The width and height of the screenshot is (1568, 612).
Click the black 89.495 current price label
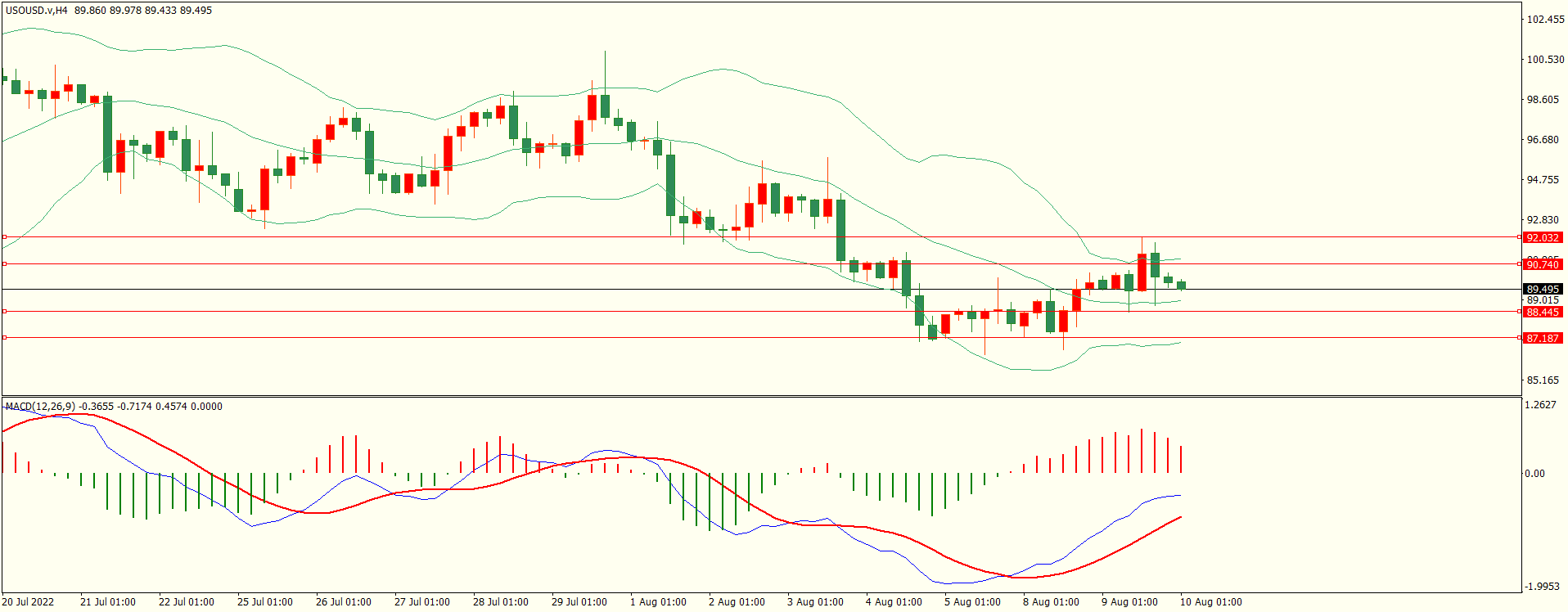[x=1543, y=289]
